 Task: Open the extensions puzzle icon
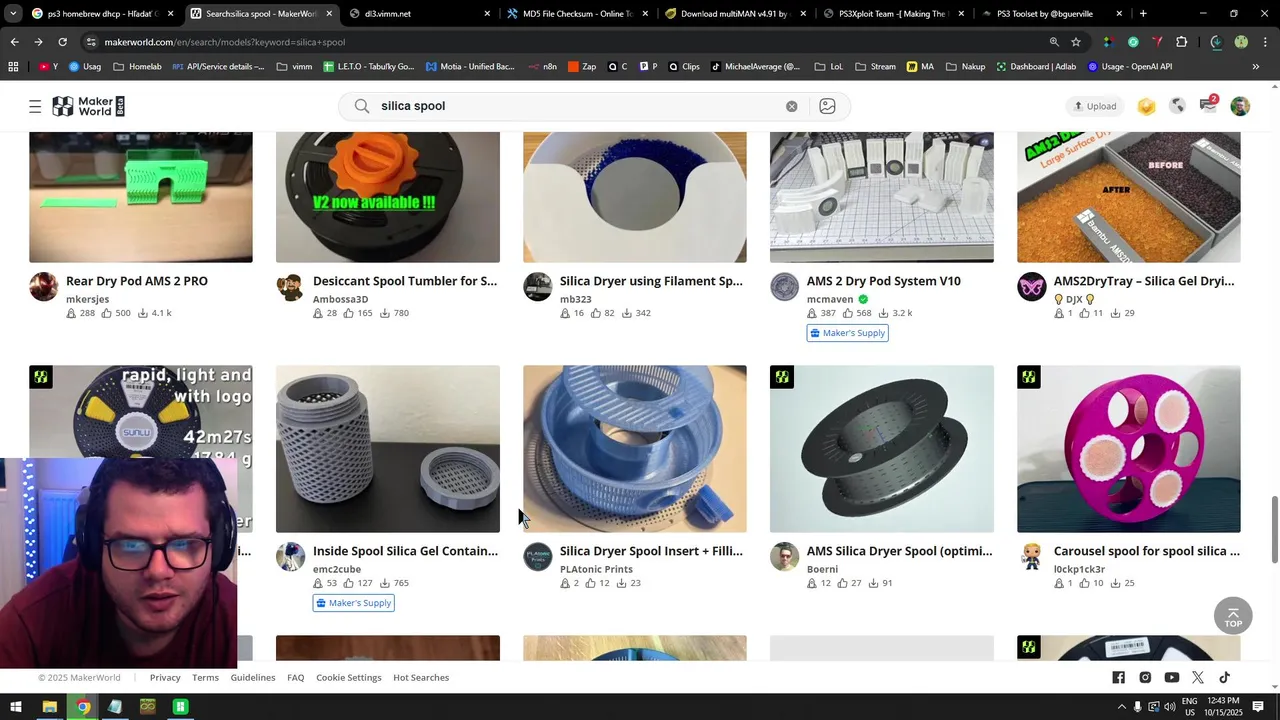1182,42
